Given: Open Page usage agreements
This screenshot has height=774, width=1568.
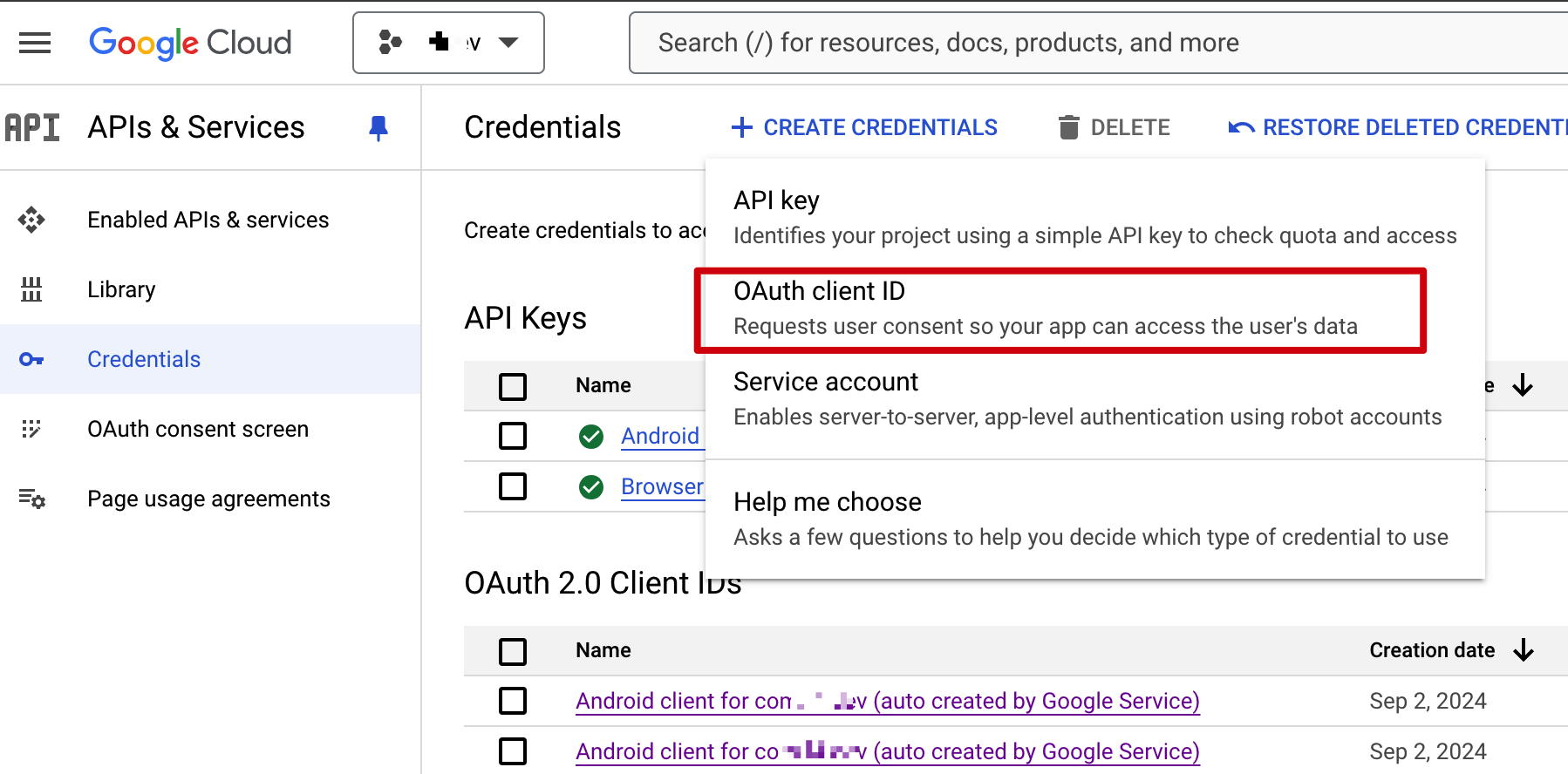Looking at the screenshot, I should (x=210, y=499).
